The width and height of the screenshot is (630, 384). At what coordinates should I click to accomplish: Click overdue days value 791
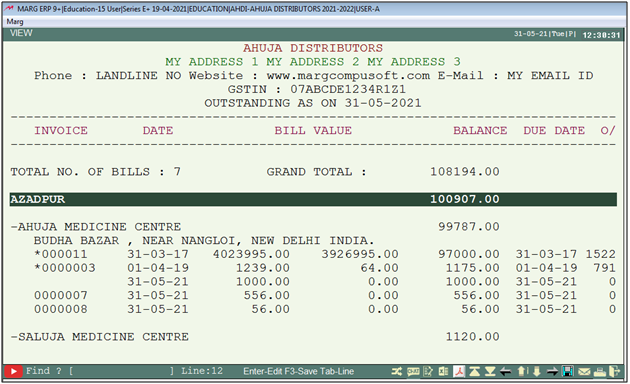click(605, 268)
